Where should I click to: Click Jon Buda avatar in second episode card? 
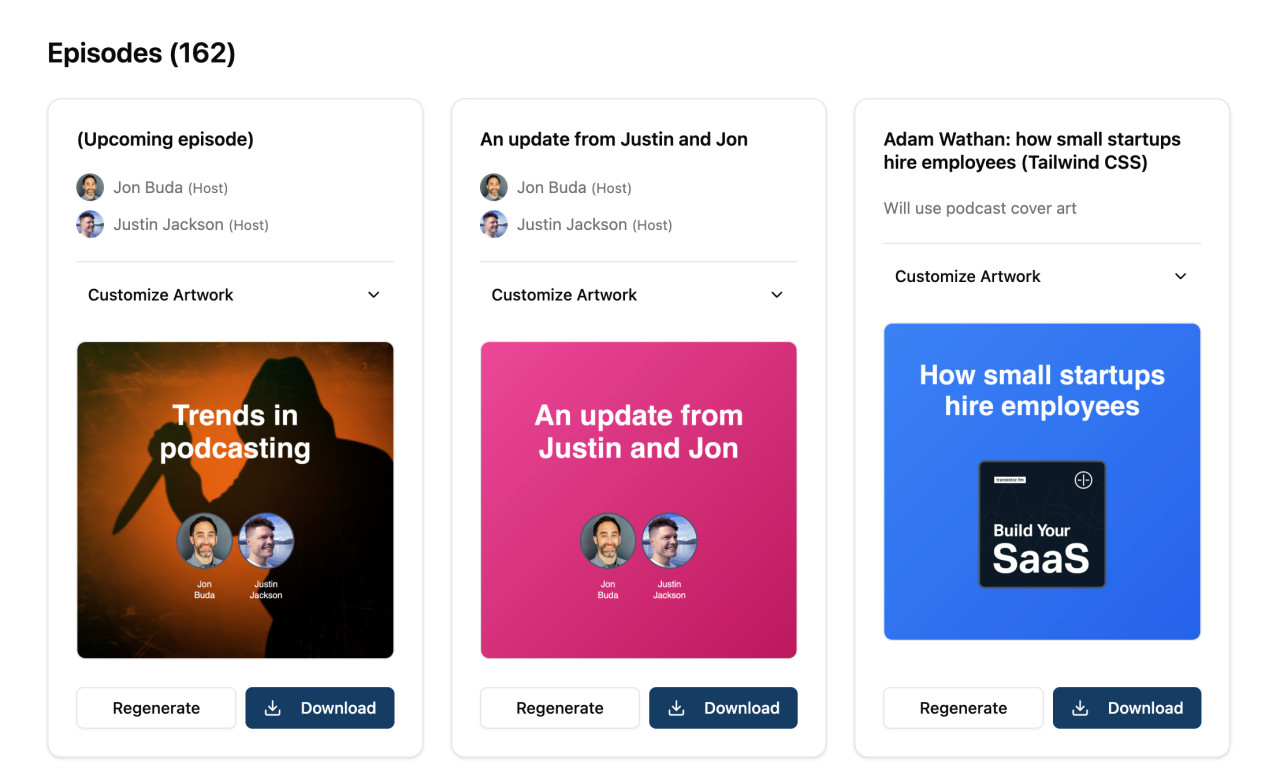click(x=494, y=187)
